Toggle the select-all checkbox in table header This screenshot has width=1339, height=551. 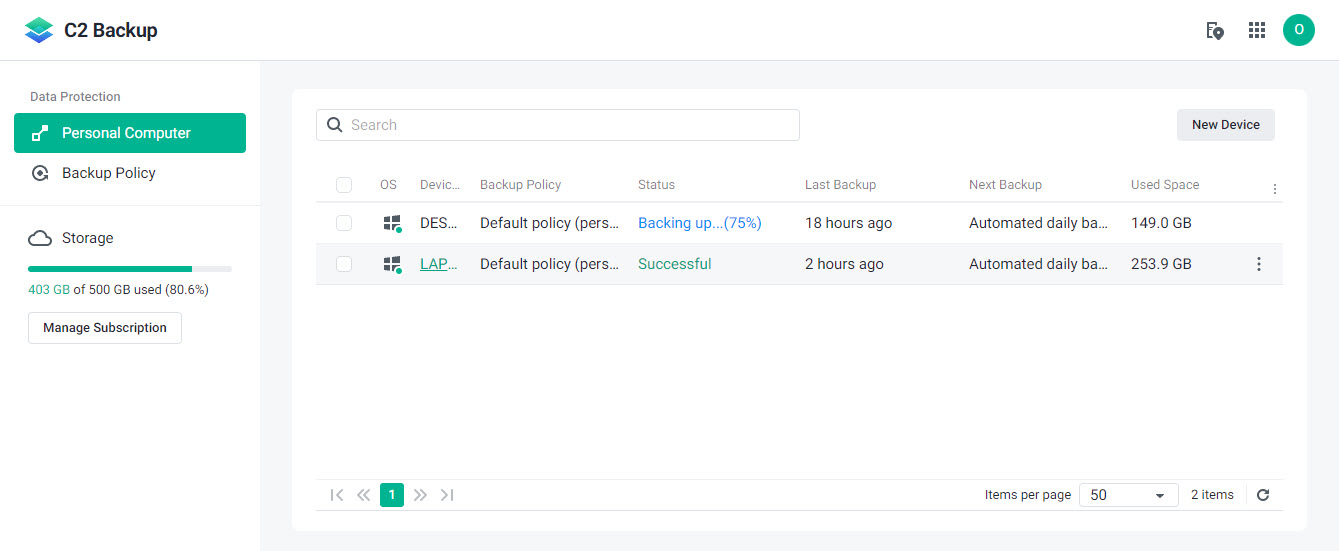click(x=344, y=185)
